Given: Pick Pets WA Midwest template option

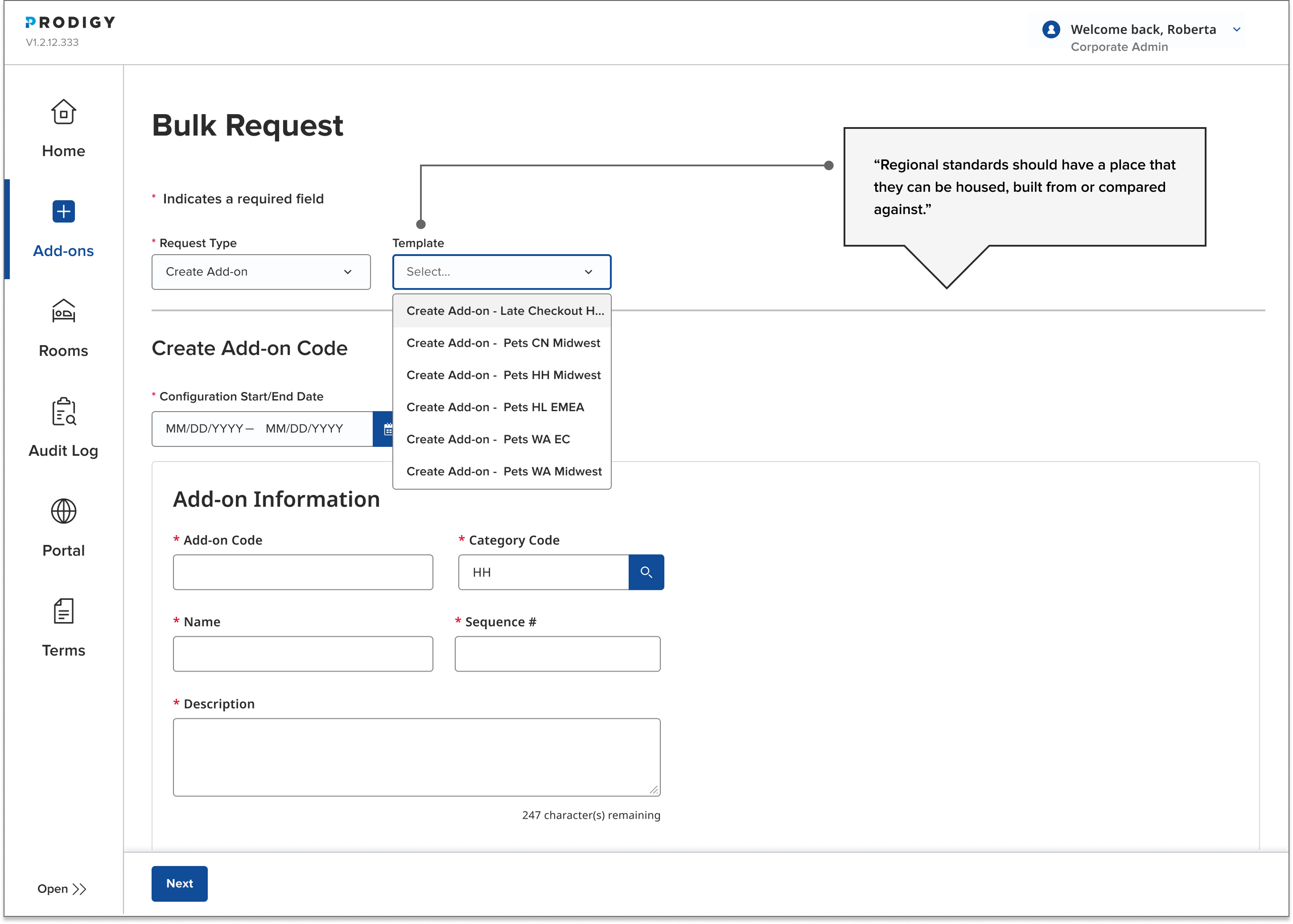Looking at the screenshot, I should 503,471.
